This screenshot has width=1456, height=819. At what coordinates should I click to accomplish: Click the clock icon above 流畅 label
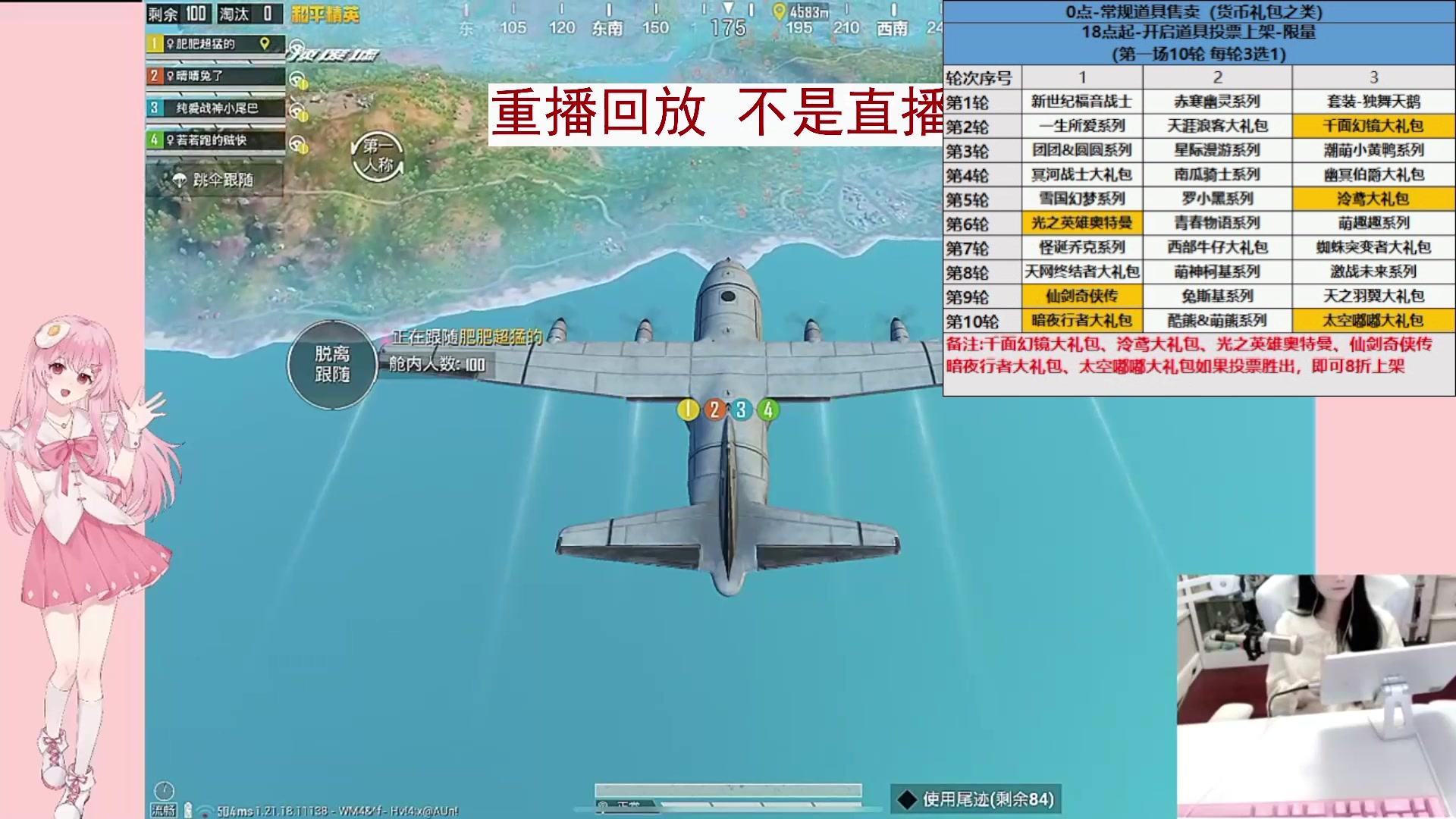click(164, 791)
